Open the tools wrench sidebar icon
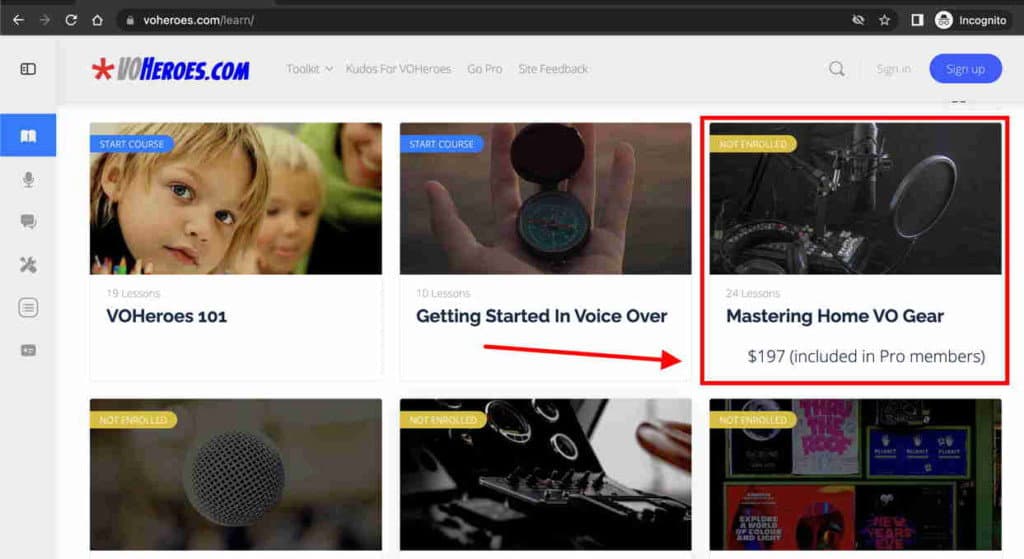This screenshot has height=559, width=1024. (28, 264)
